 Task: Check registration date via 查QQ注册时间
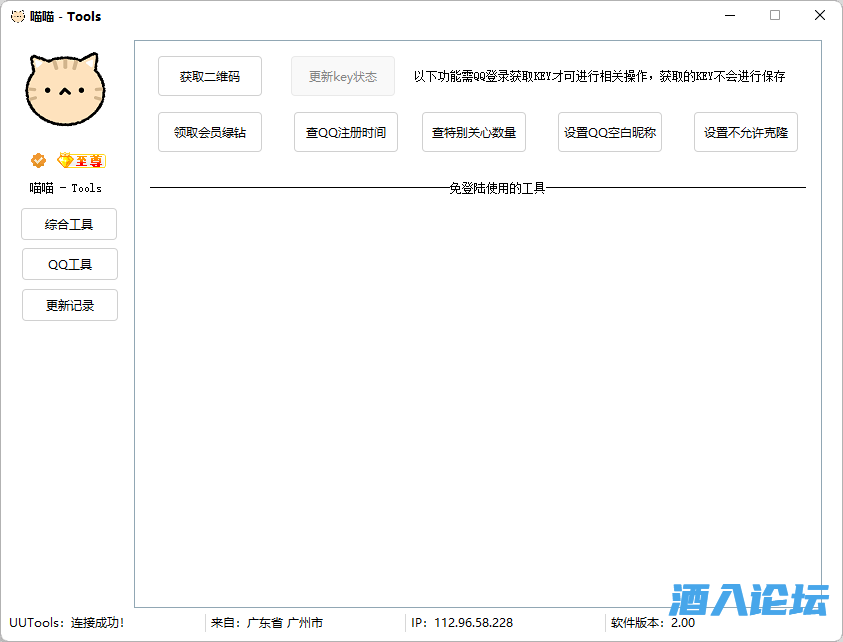point(345,132)
